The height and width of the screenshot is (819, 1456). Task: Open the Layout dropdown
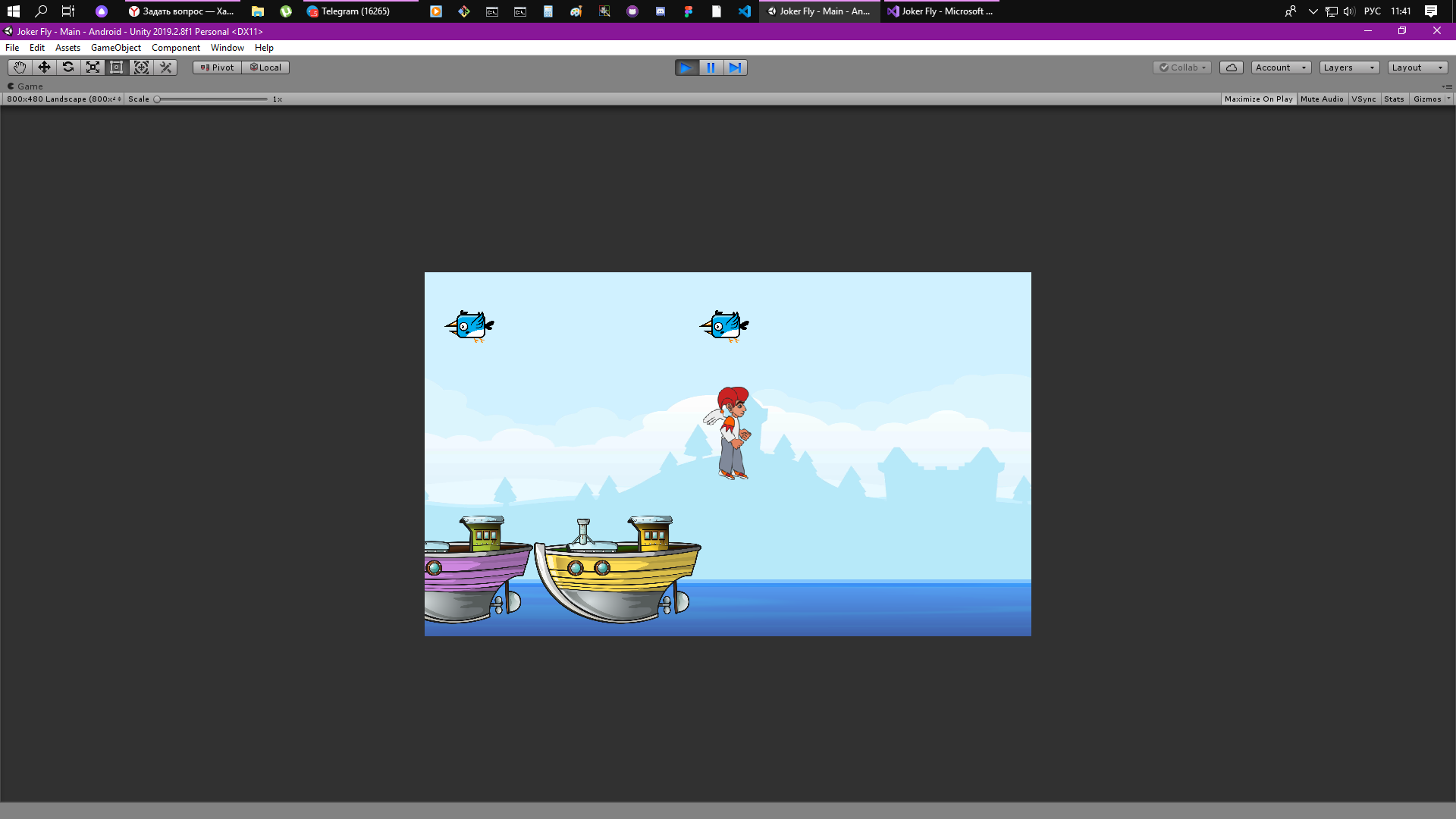pos(1417,67)
